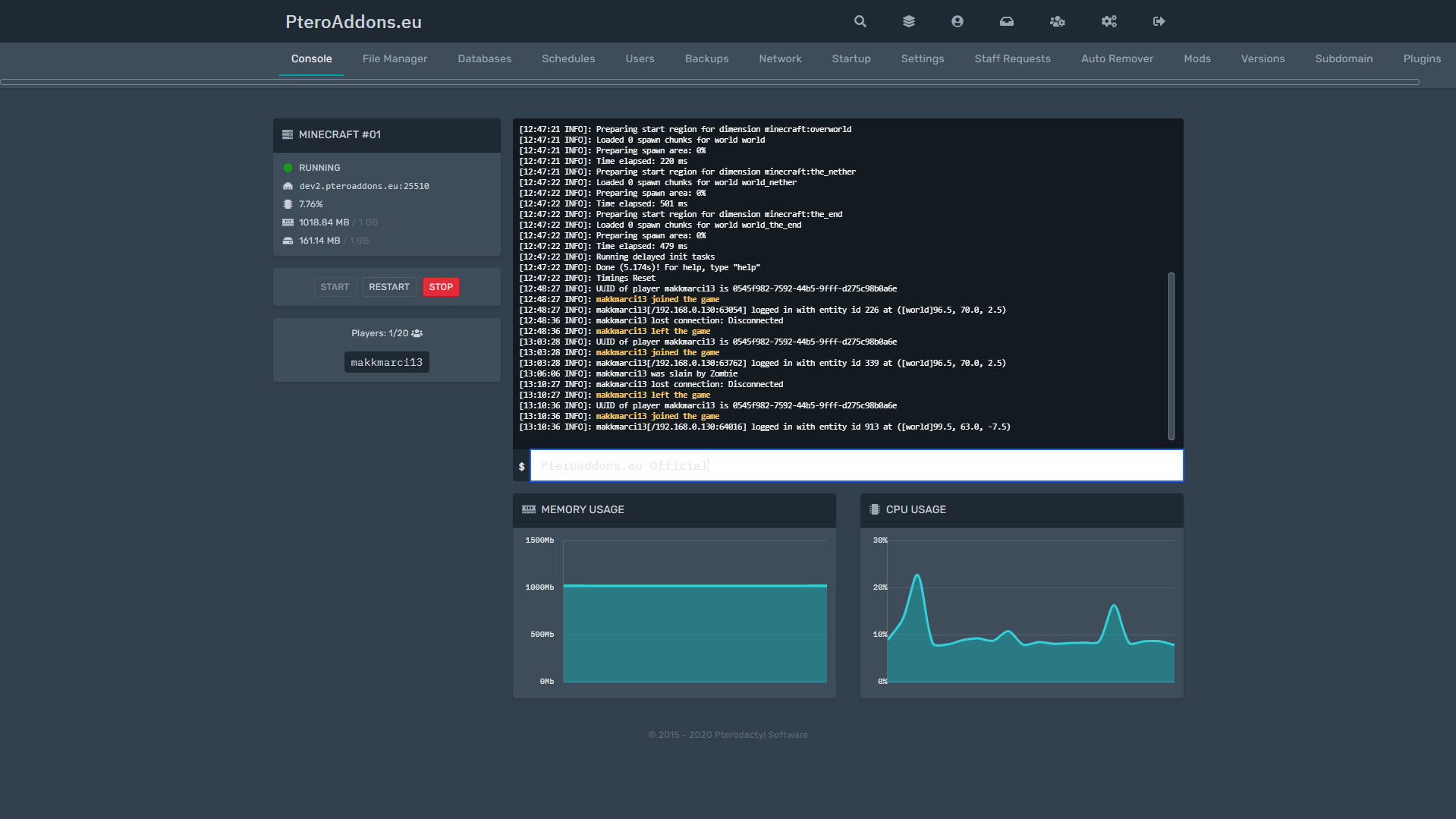Go to the Backups tab
The height and width of the screenshot is (819, 1456).
click(706, 58)
